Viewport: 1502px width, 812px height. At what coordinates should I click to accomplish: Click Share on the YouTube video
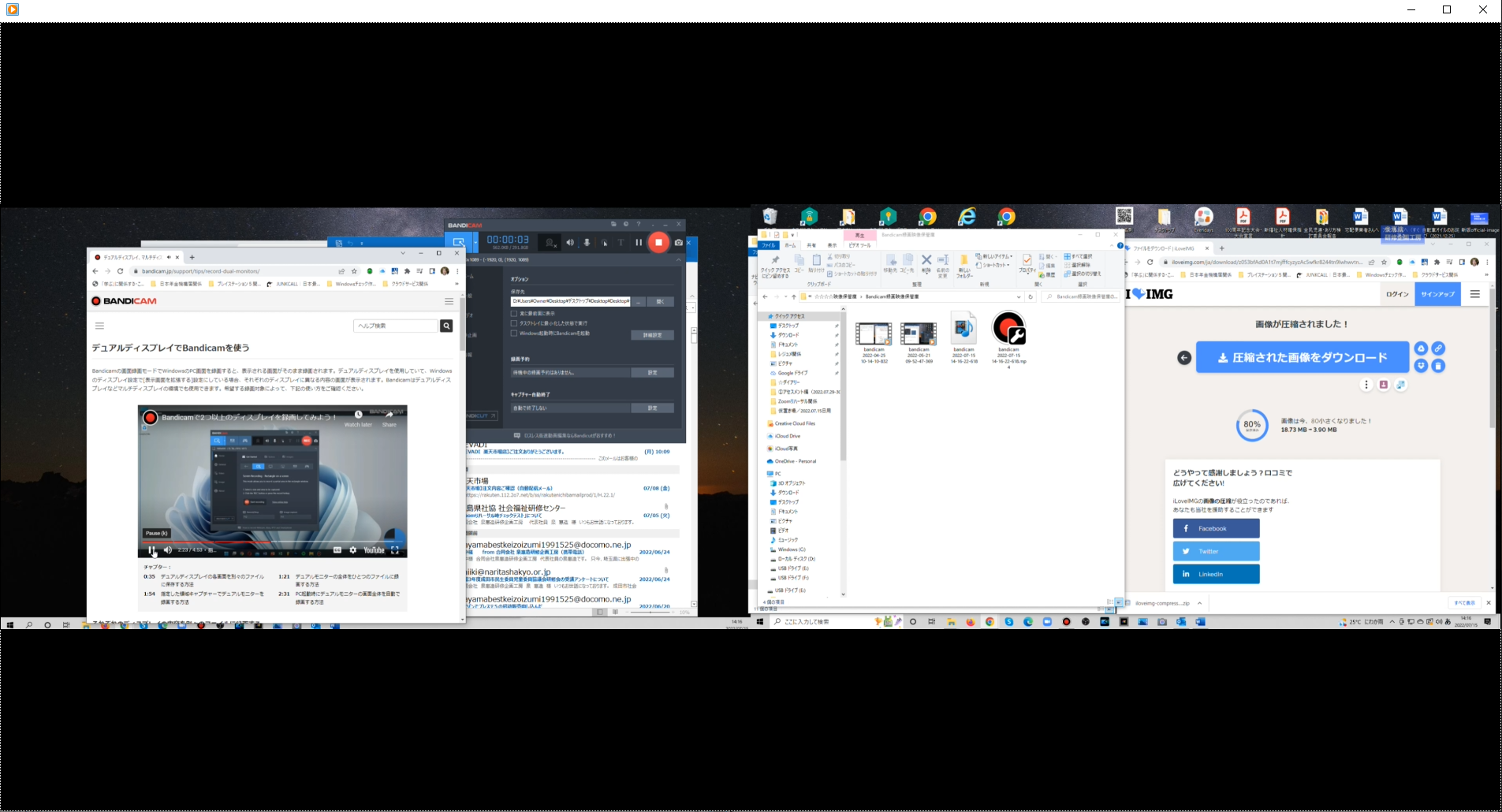[389, 419]
